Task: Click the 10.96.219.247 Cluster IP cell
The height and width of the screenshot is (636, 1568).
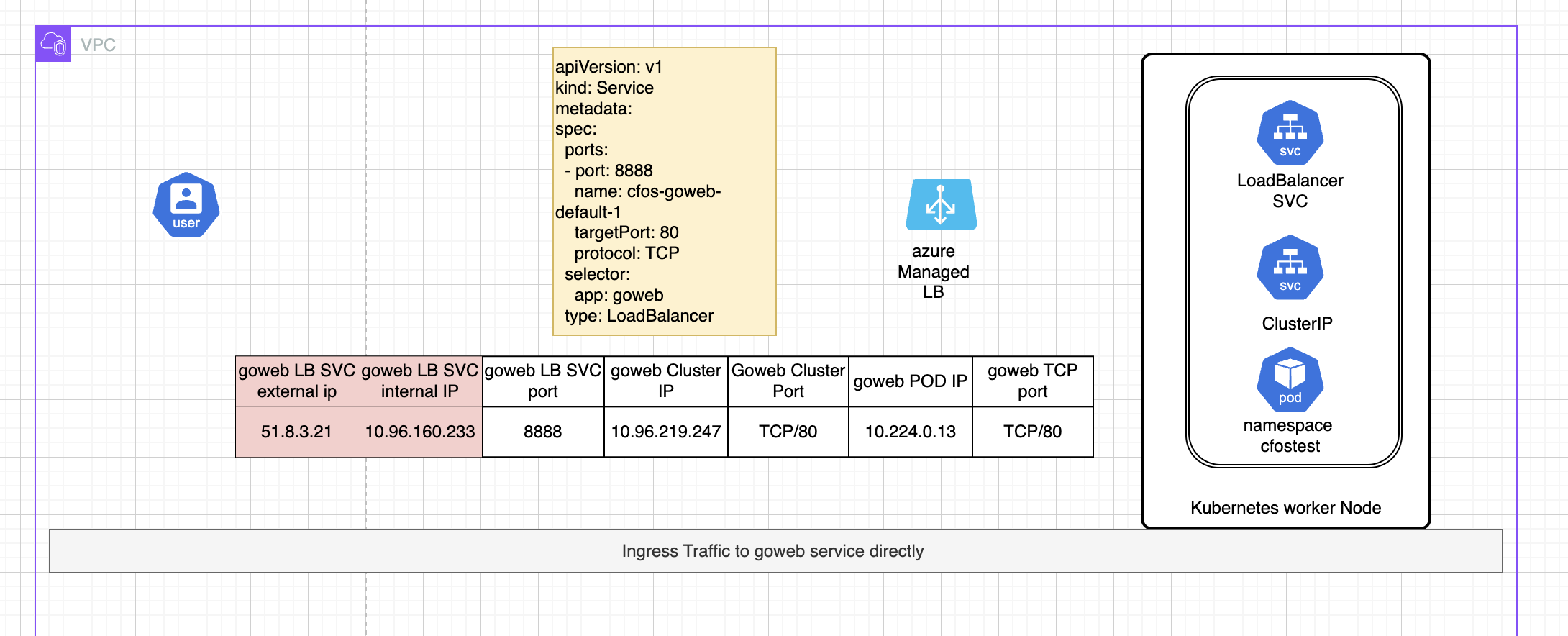Action: tap(666, 432)
